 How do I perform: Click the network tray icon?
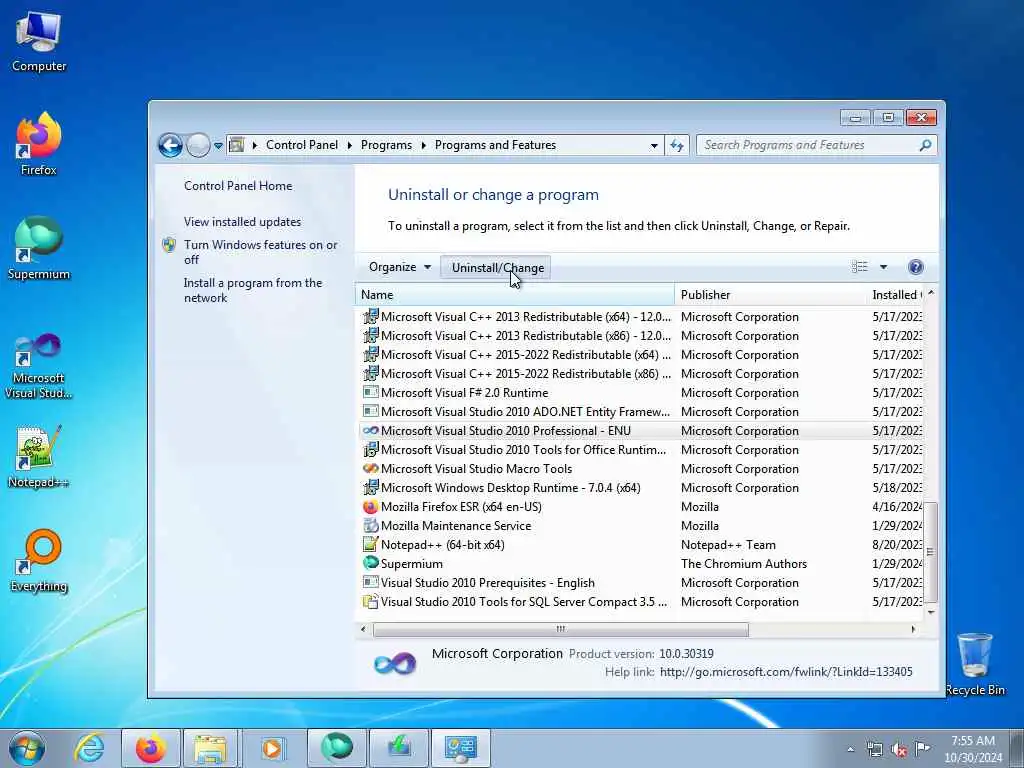tap(874, 749)
